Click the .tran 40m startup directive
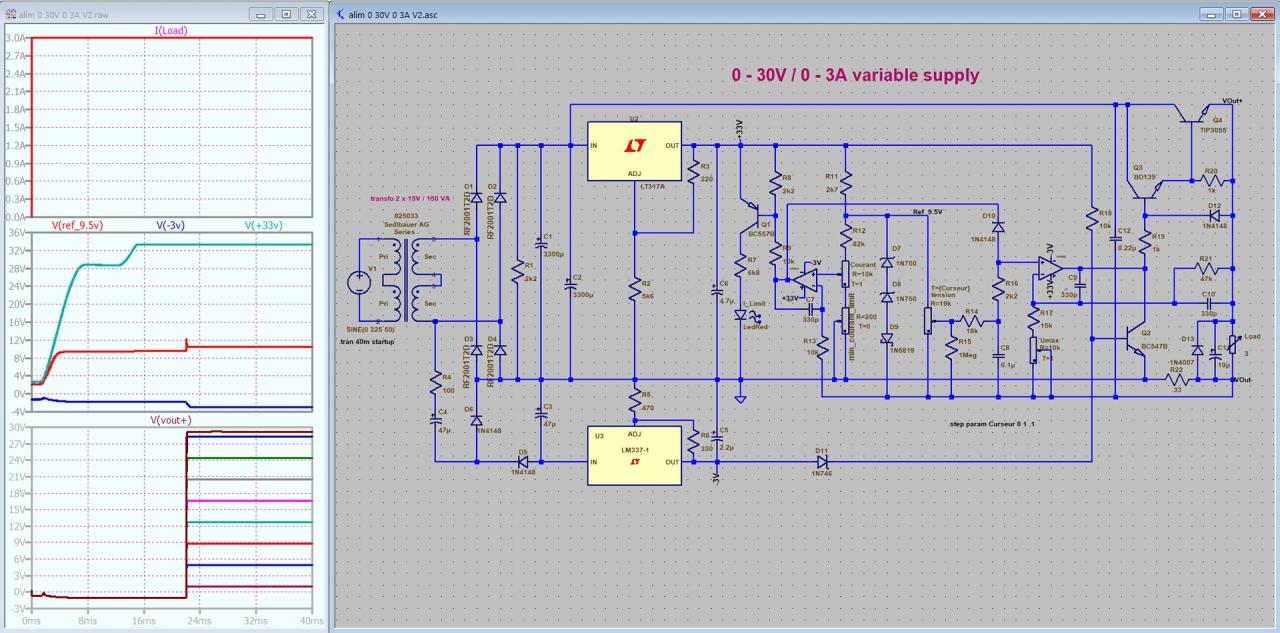This screenshot has width=1280, height=633. (367, 341)
